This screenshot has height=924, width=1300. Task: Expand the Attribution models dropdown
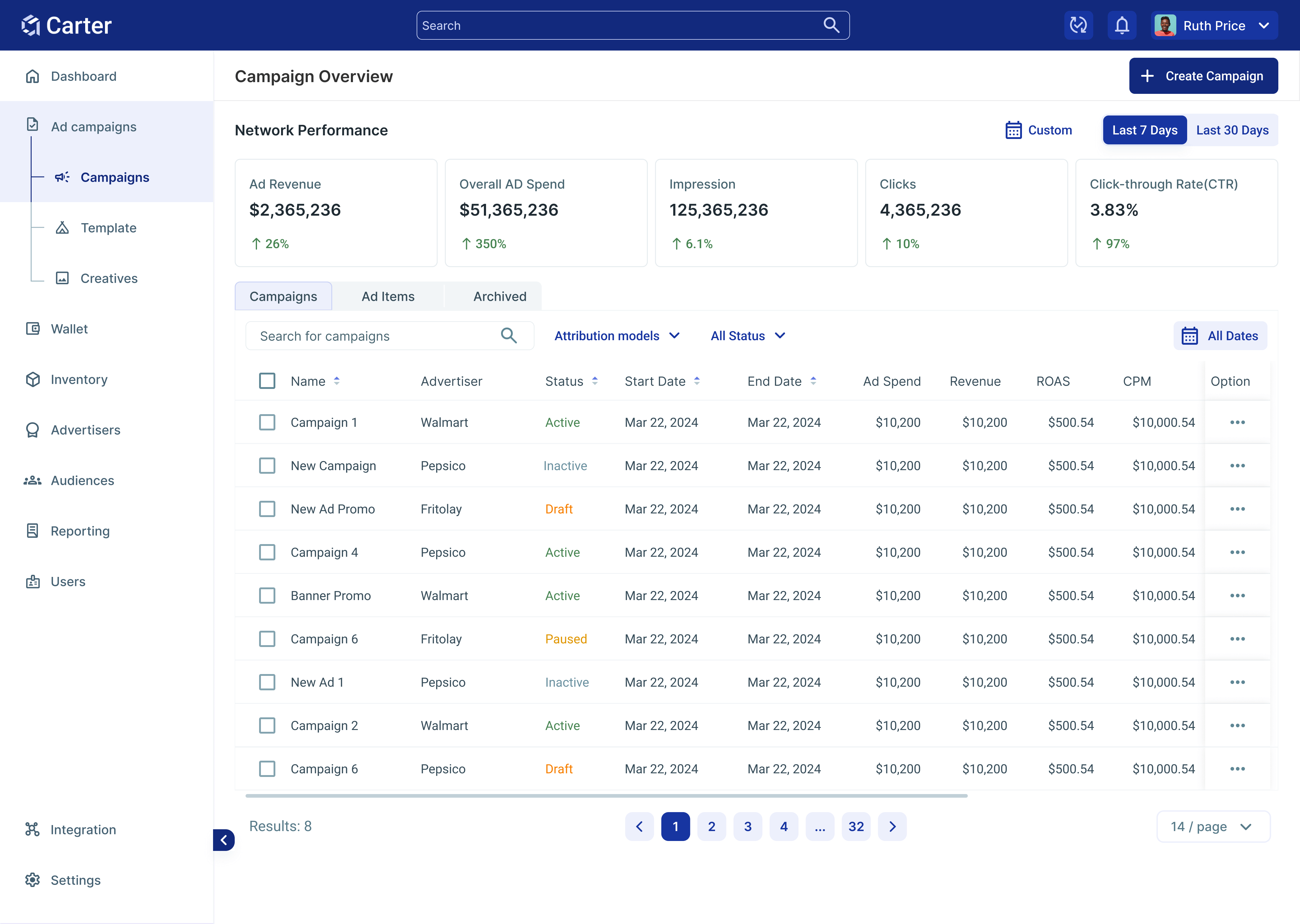tap(617, 336)
